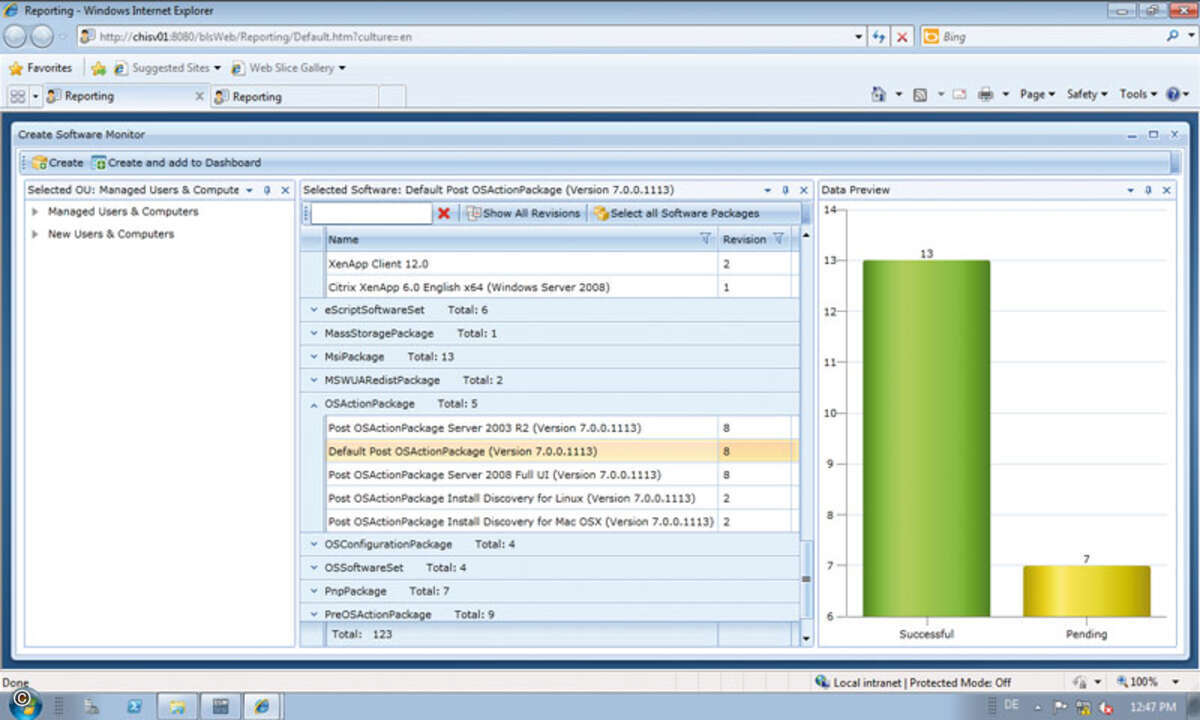Click the Feeds icon in the command bar
The width and height of the screenshot is (1200, 720).
(919, 94)
